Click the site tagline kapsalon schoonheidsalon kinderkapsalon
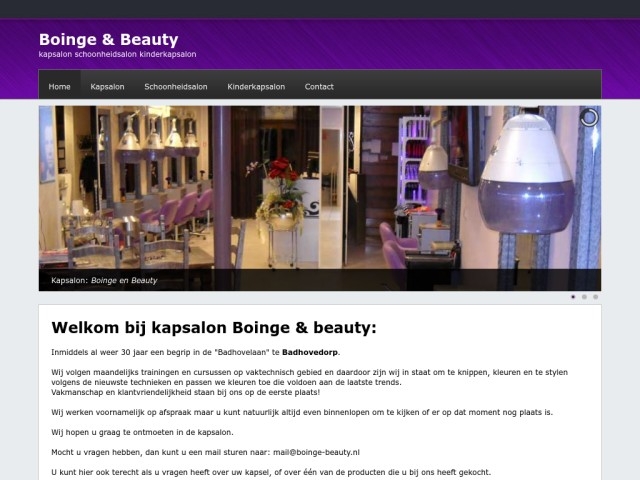The width and height of the screenshot is (640, 480). (118, 54)
